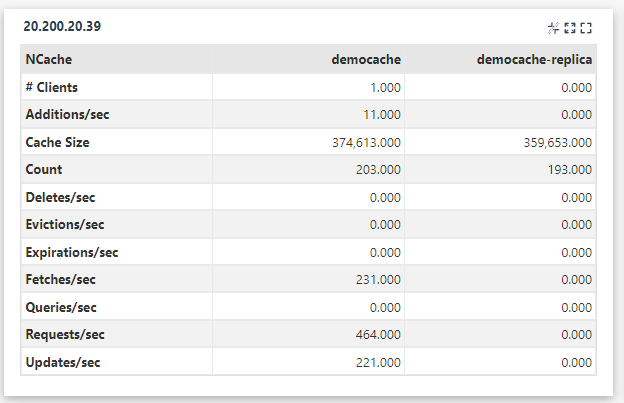Screen dimensions: 624x403
Task: Select the 20.200.20.39 panel title
Action: coord(62,26)
